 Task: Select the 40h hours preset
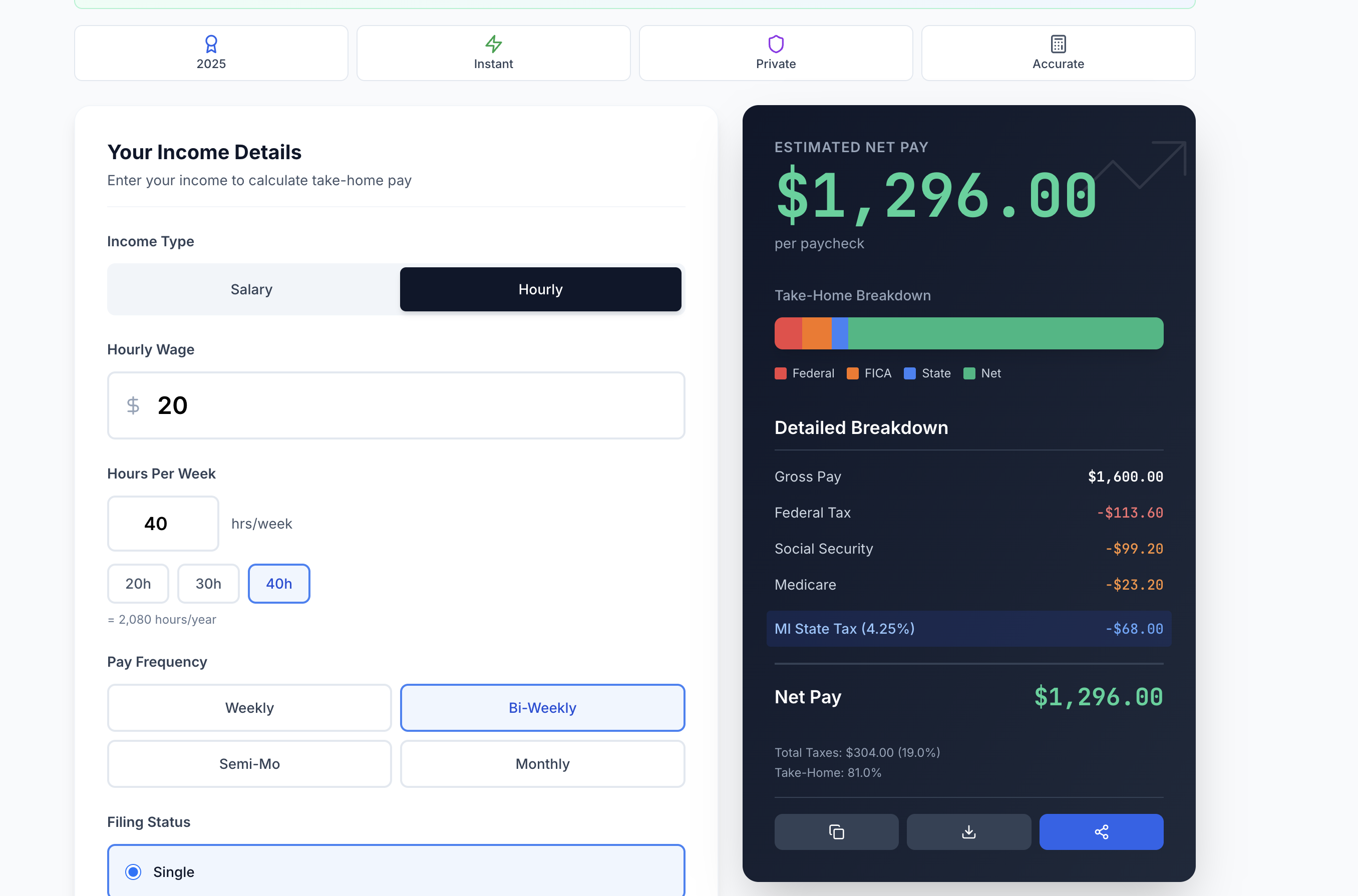(x=279, y=584)
